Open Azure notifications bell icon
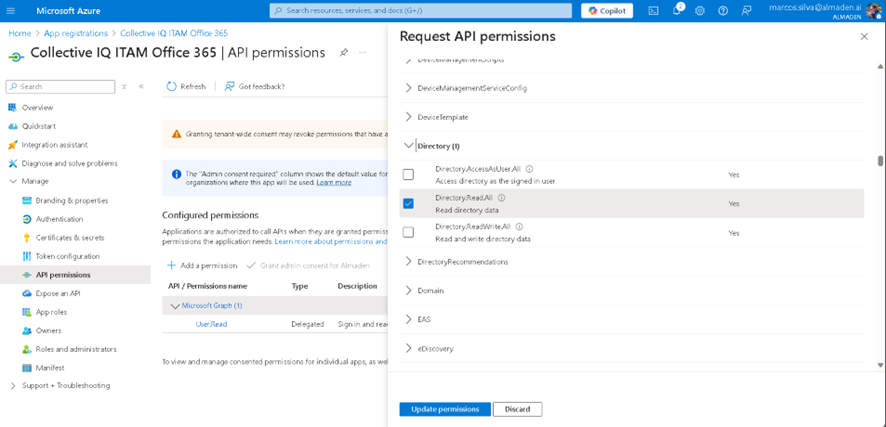 pos(677,11)
